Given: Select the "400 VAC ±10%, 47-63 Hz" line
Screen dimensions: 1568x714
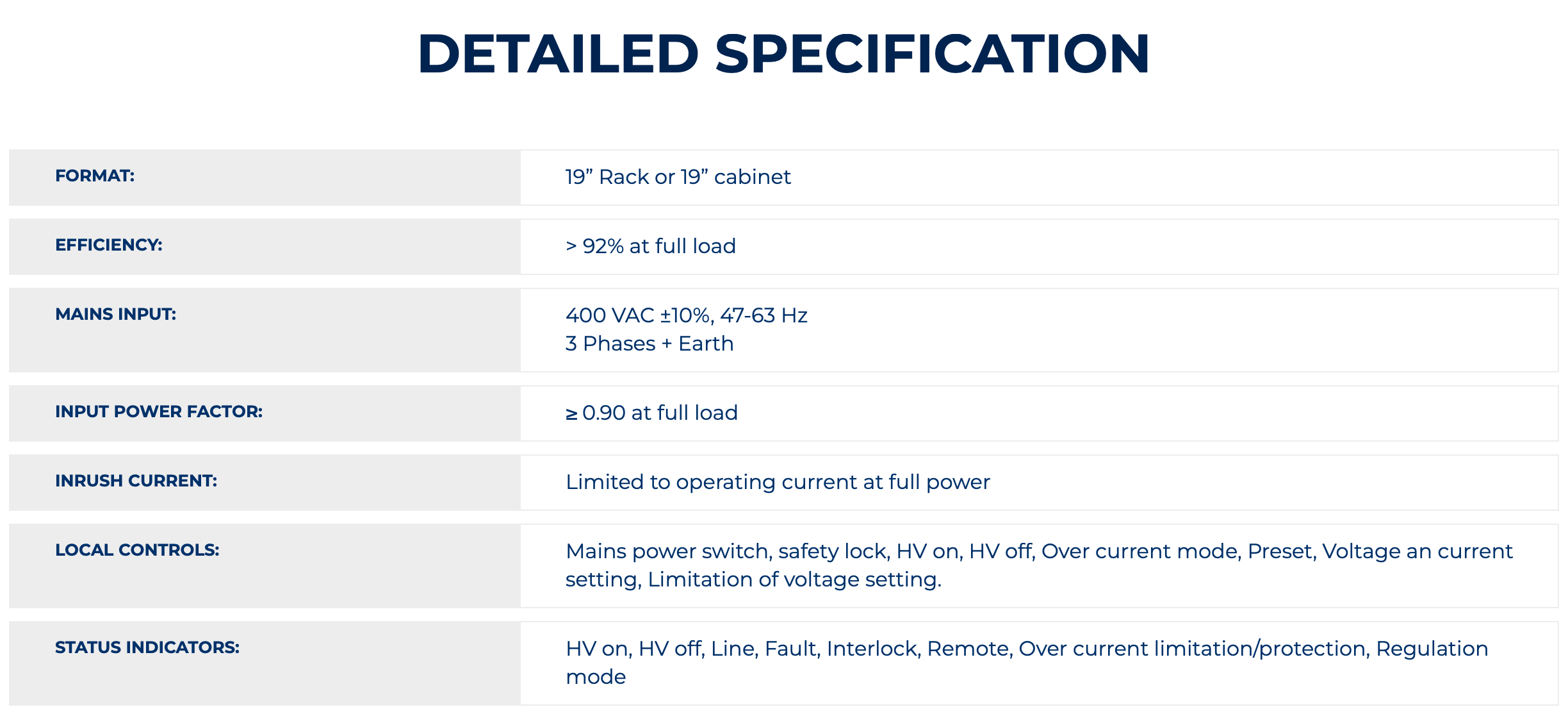Looking at the screenshot, I should (686, 315).
